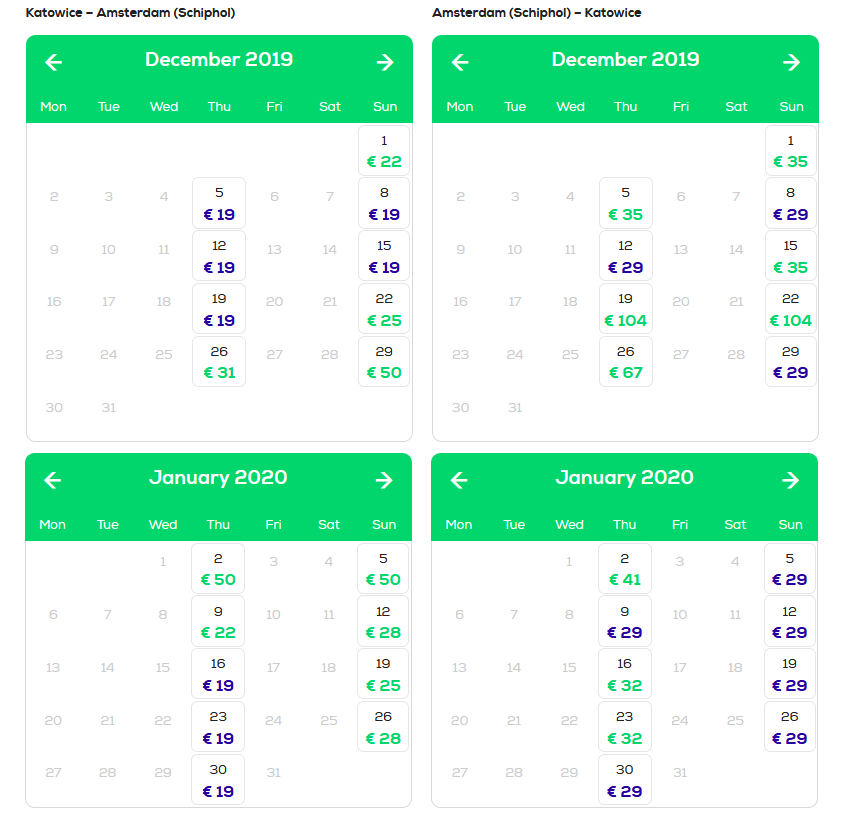The height and width of the screenshot is (818, 844).
Task: Select January 30 outbound flight for €19
Action: 218,780
